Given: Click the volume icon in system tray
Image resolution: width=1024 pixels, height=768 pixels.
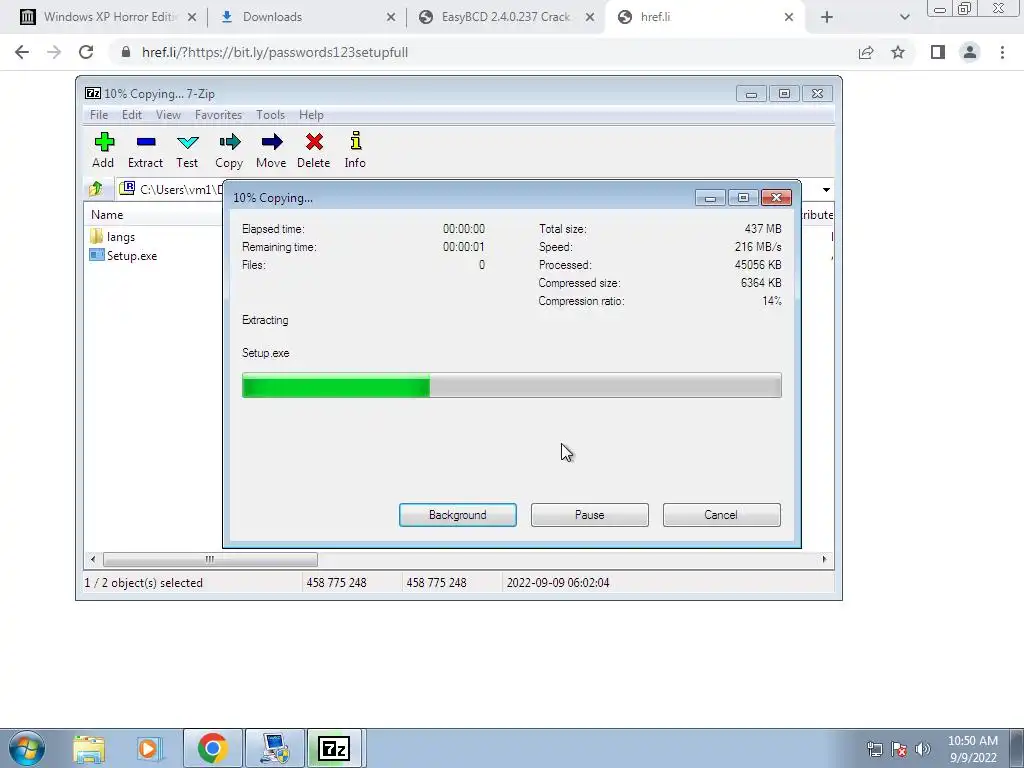Looking at the screenshot, I should coord(923,749).
